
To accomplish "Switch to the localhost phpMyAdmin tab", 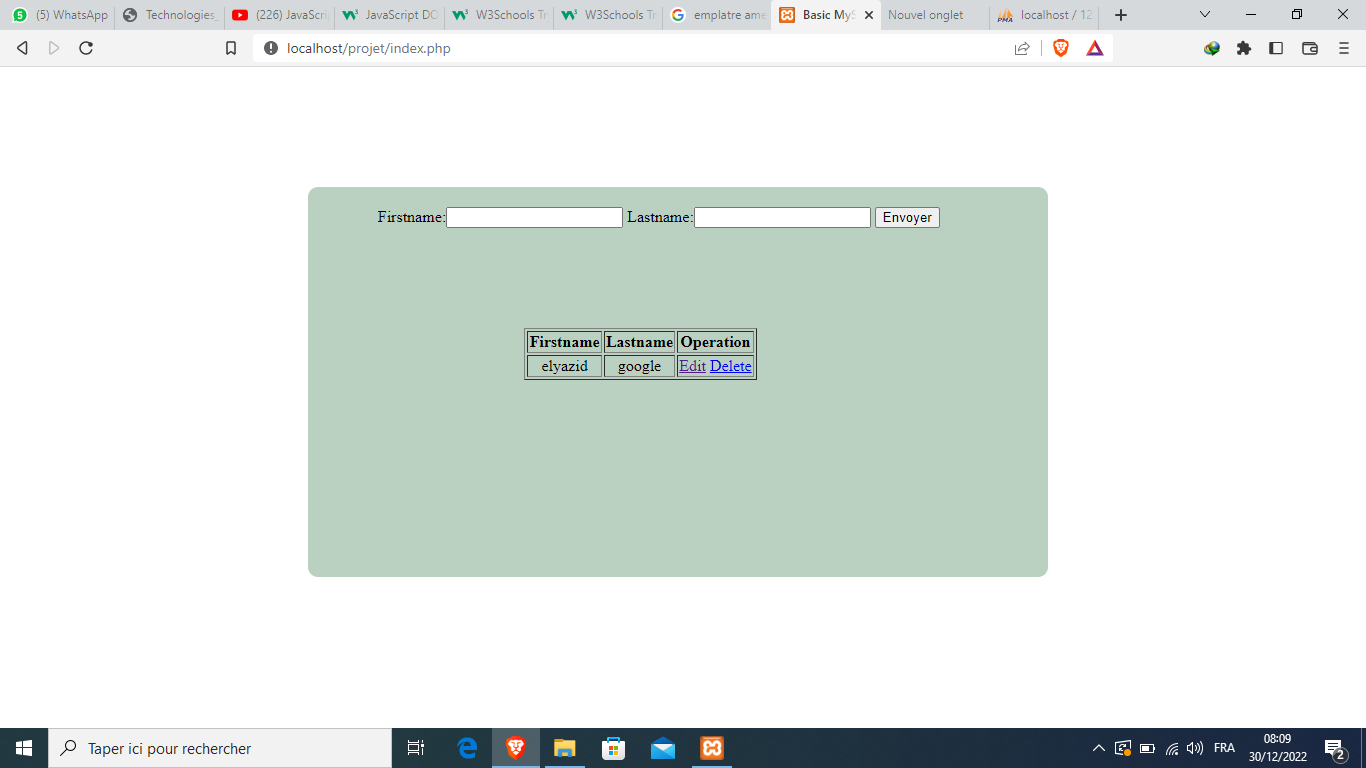I will (1044, 15).
